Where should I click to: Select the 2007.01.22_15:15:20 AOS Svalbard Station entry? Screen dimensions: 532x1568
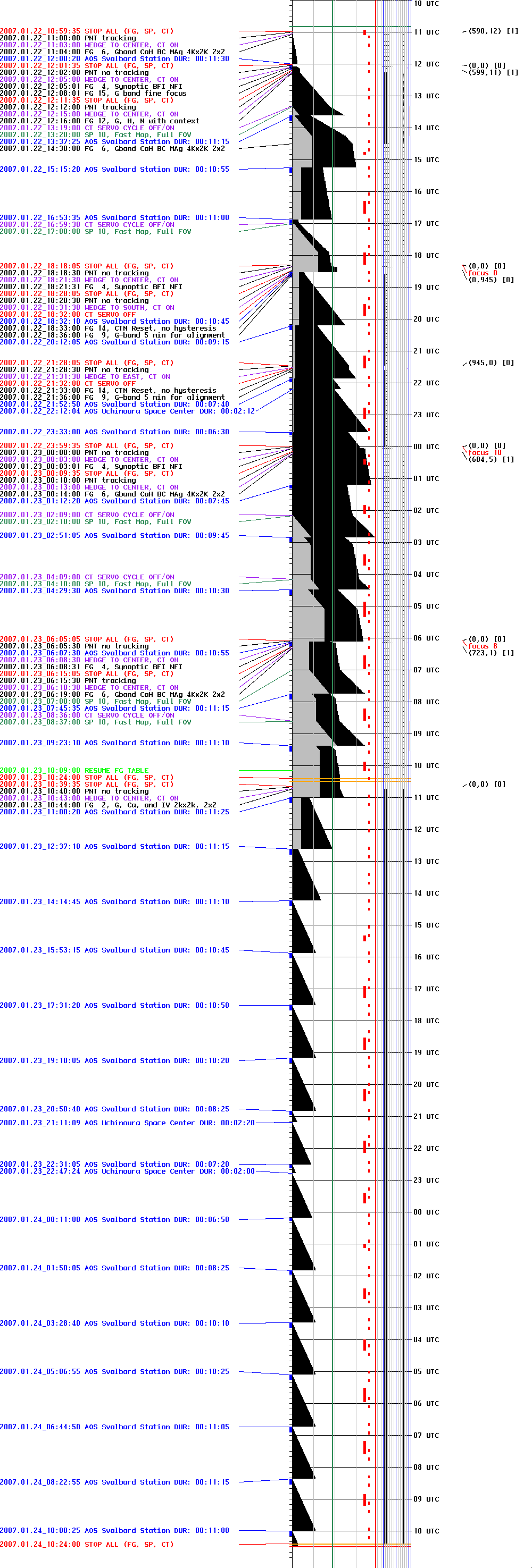114,169
